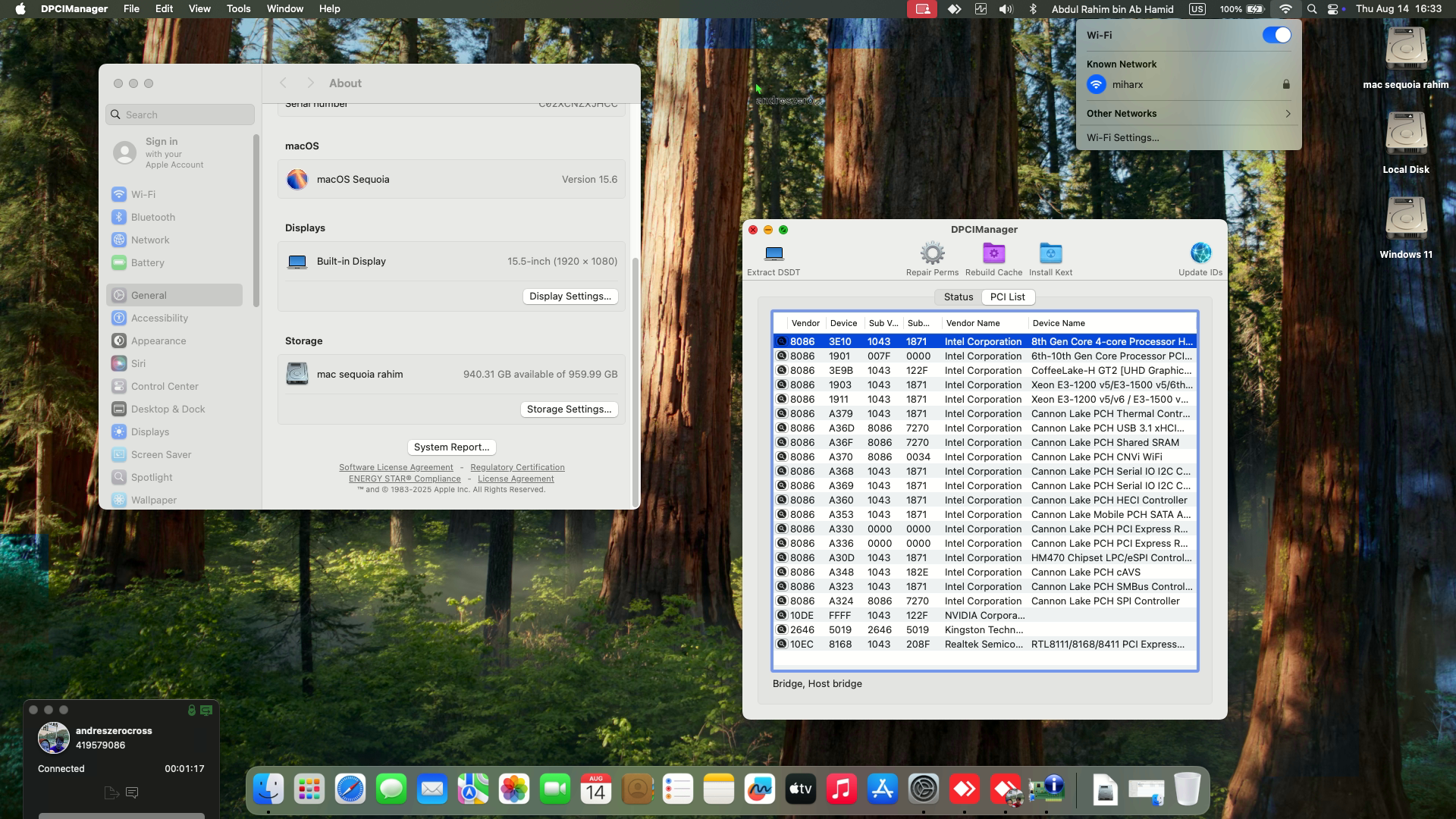Open Notes app in the Dock

pos(719,789)
